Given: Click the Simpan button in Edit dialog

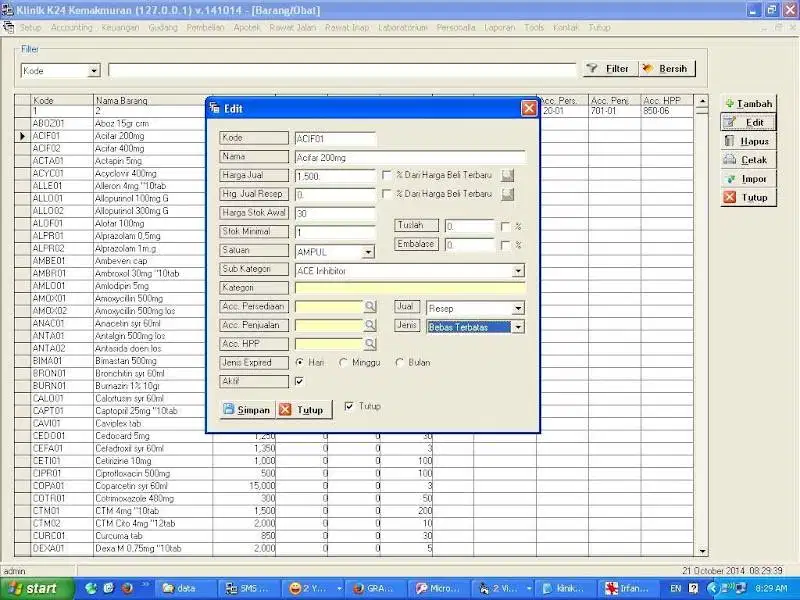Looking at the screenshot, I should [247, 410].
